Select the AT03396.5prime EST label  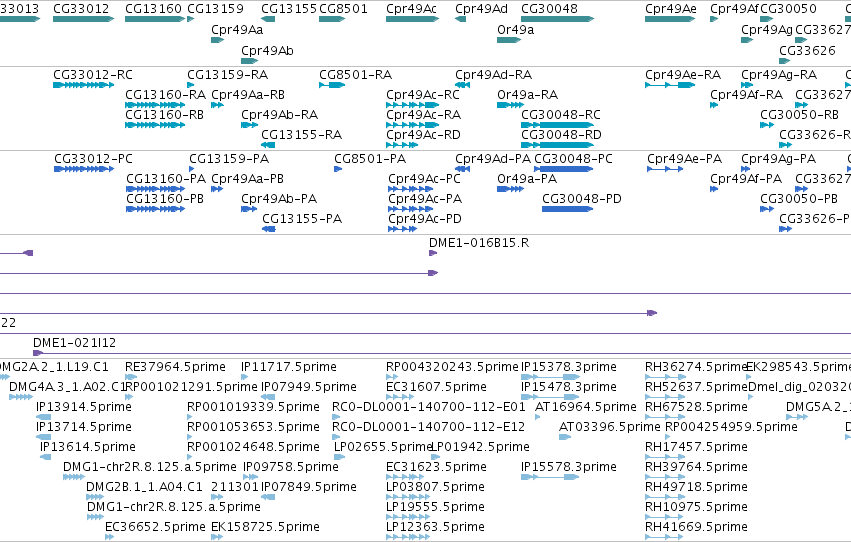609,428
